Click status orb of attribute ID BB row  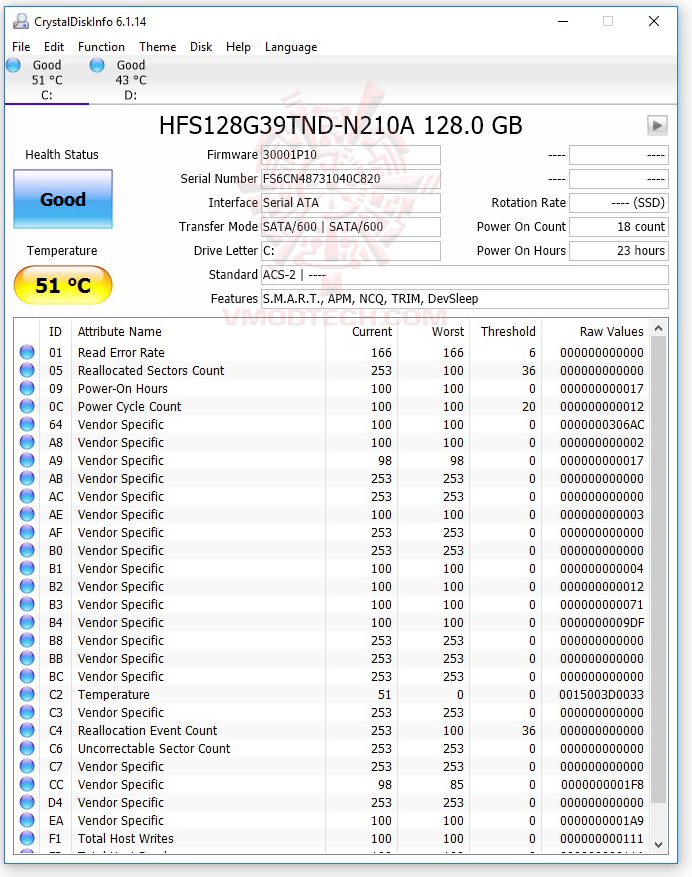[27, 658]
